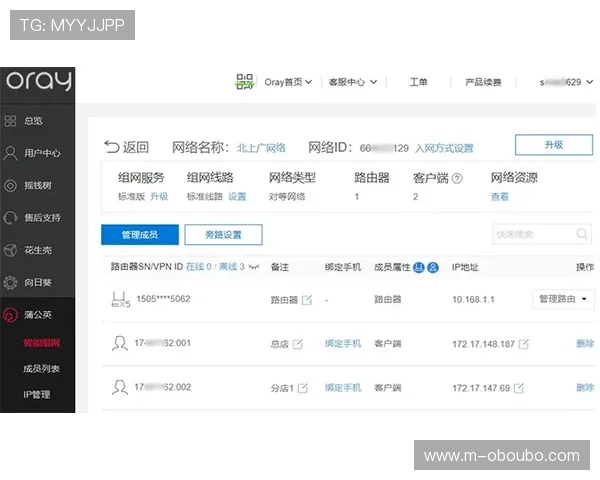Click 设置 link under 组网线路
The width and height of the screenshot is (600, 480).
[237, 196]
